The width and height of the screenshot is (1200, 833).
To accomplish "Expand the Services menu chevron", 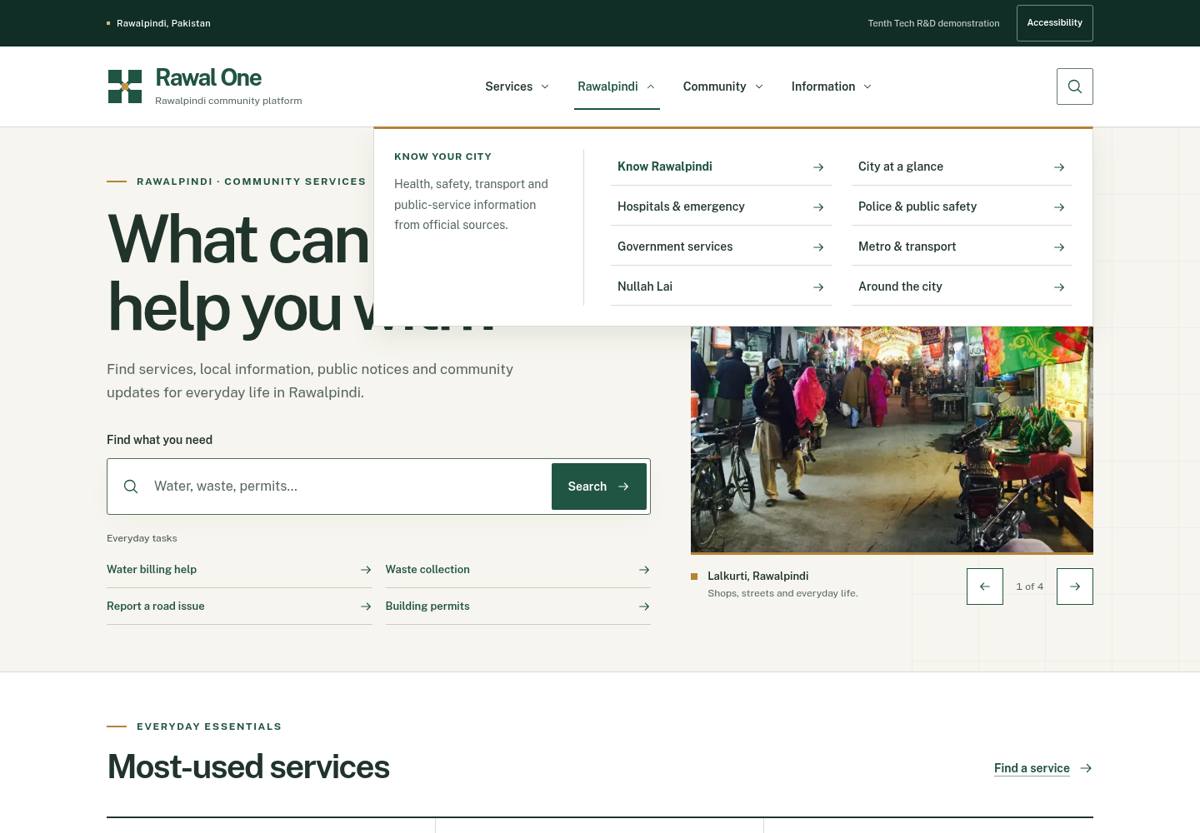I will coord(545,87).
